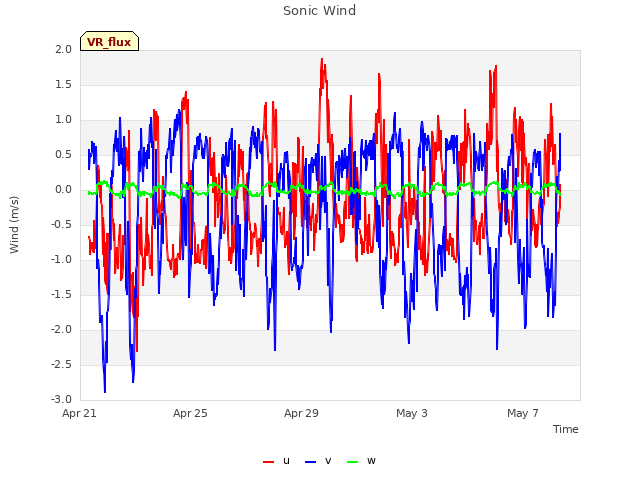This screenshot has height=480, width=640.
Task: Click the highest red u peak near Apr 29
Action: pyautogui.click(x=322, y=60)
